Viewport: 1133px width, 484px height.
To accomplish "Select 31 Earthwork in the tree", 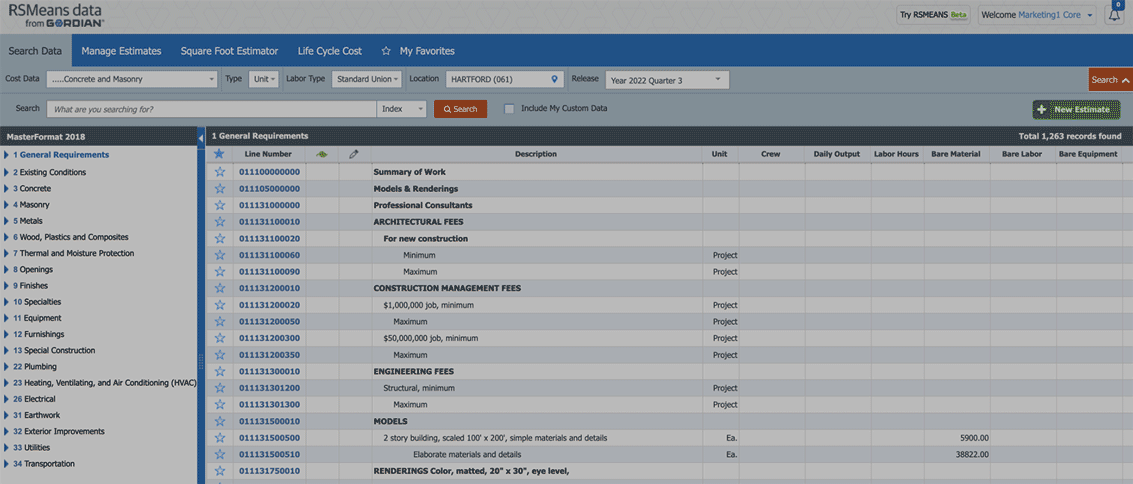I will pyautogui.click(x=36, y=415).
